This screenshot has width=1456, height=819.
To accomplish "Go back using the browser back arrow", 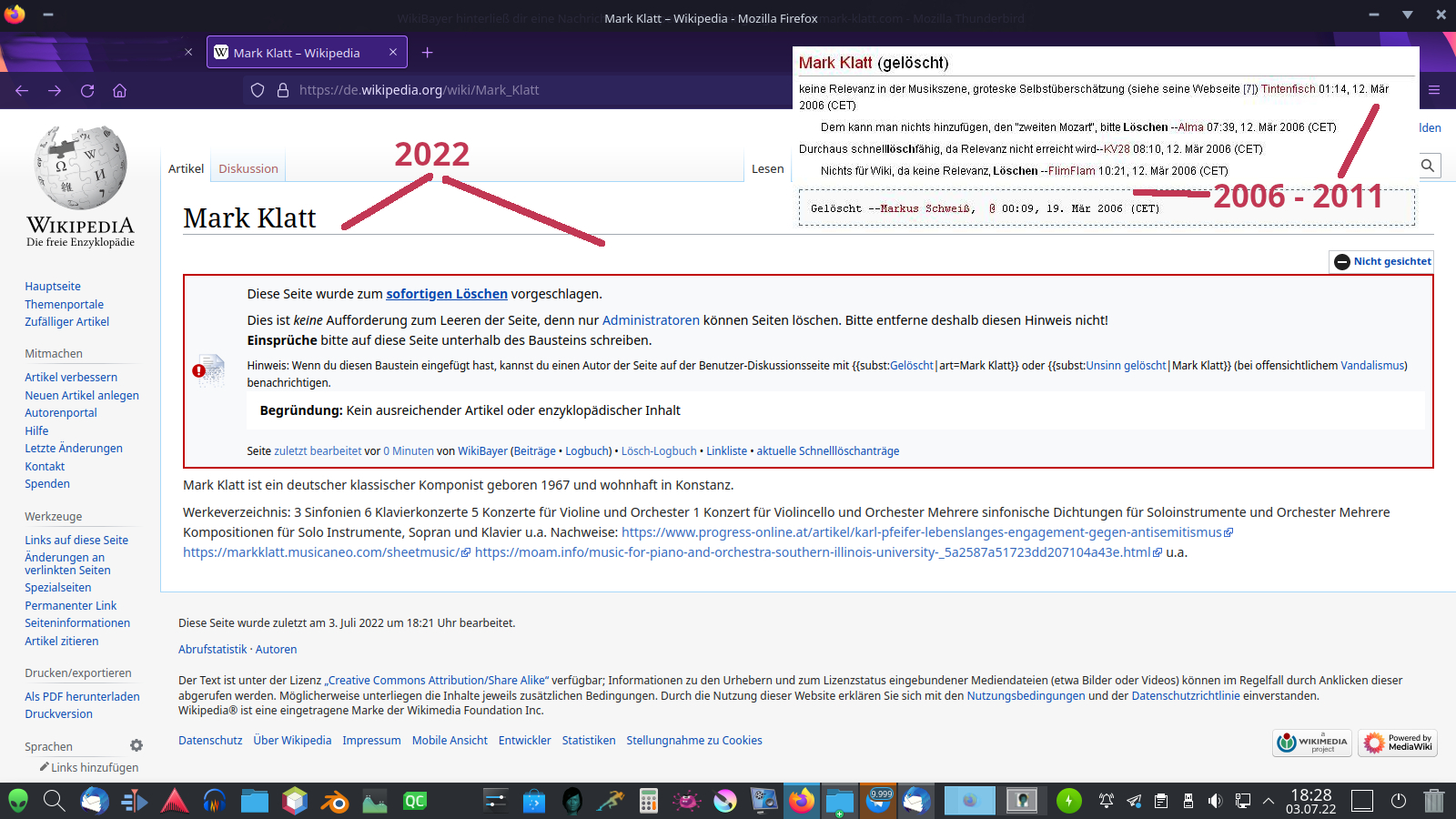I will click(x=22, y=90).
